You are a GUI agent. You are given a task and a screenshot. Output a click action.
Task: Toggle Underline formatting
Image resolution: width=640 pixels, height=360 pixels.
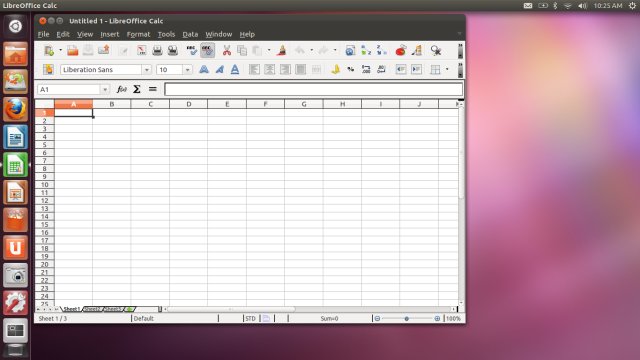(235, 69)
